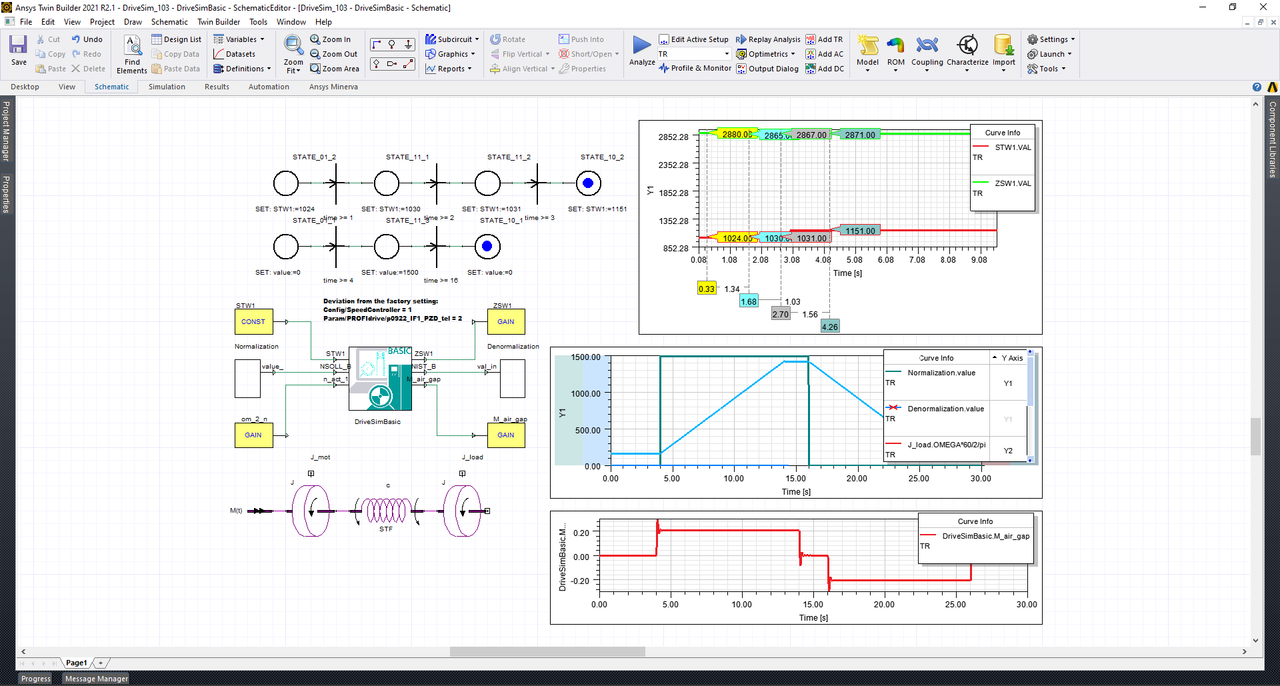
Task: Open the Import tool
Action: click(1004, 52)
